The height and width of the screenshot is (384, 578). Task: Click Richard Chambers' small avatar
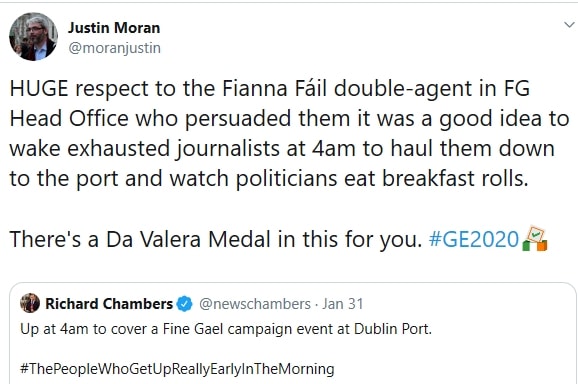coord(30,303)
